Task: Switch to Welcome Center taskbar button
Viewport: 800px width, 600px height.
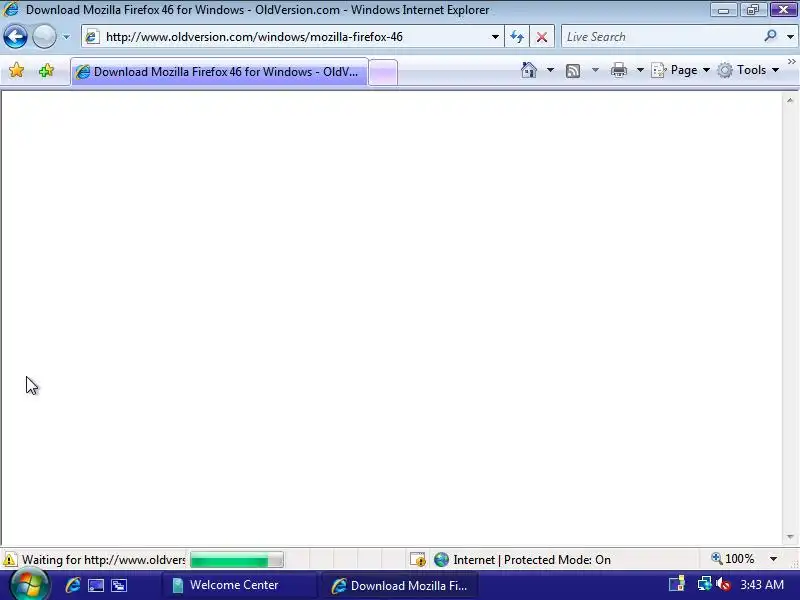Action: coord(239,585)
